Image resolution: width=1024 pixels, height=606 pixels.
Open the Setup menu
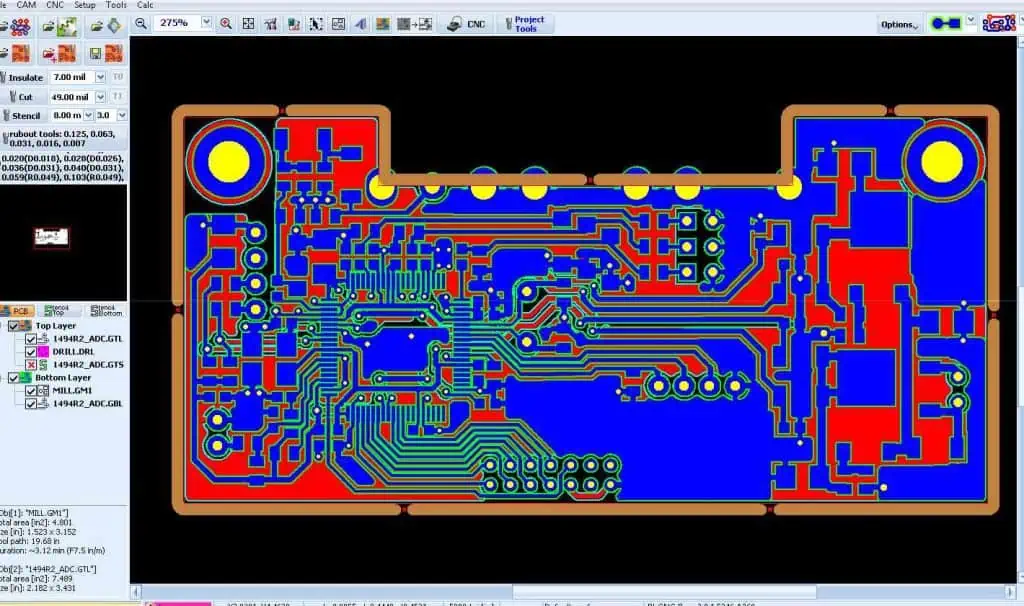click(x=85, y=5)
